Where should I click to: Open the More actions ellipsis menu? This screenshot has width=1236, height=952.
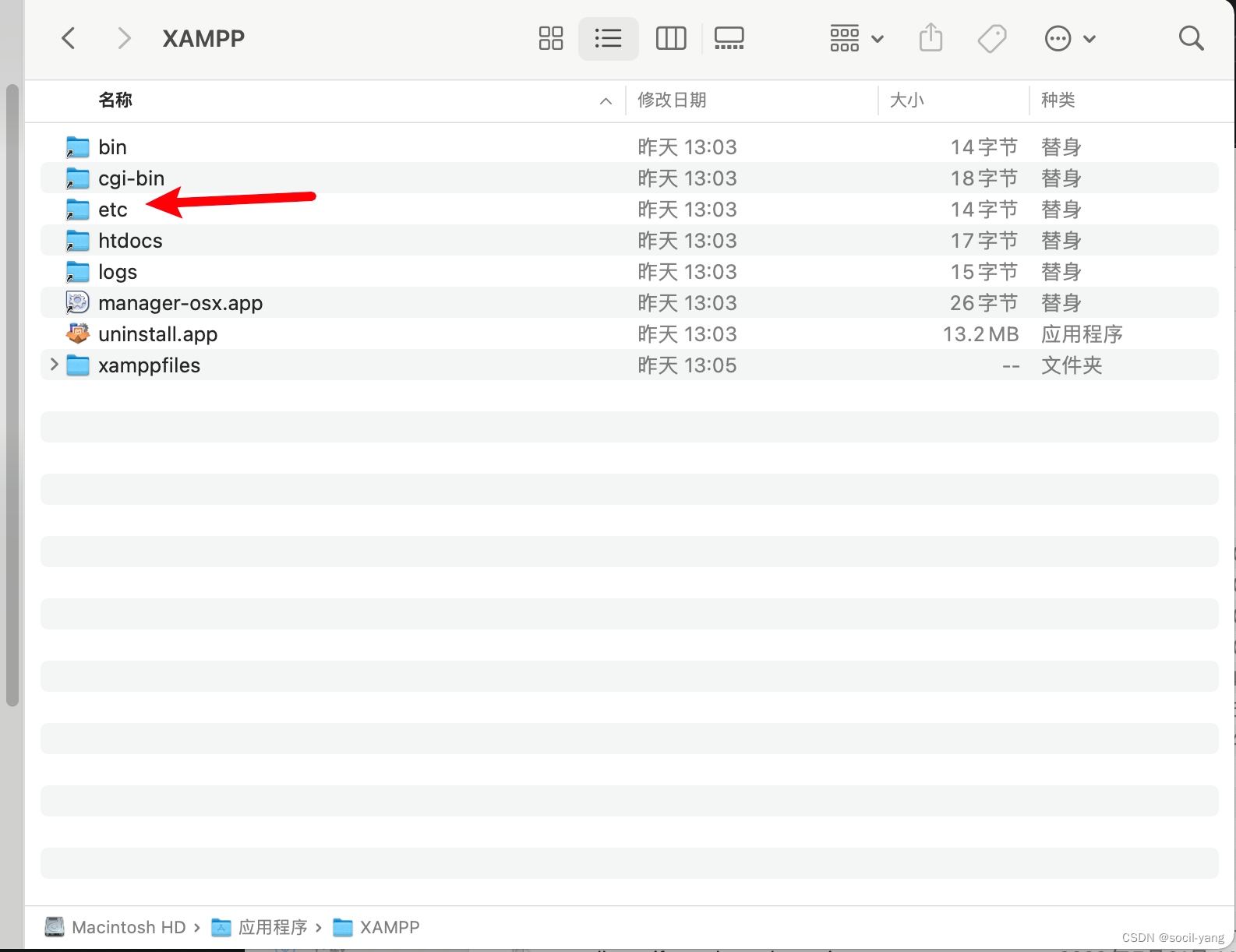(1070, 38)
